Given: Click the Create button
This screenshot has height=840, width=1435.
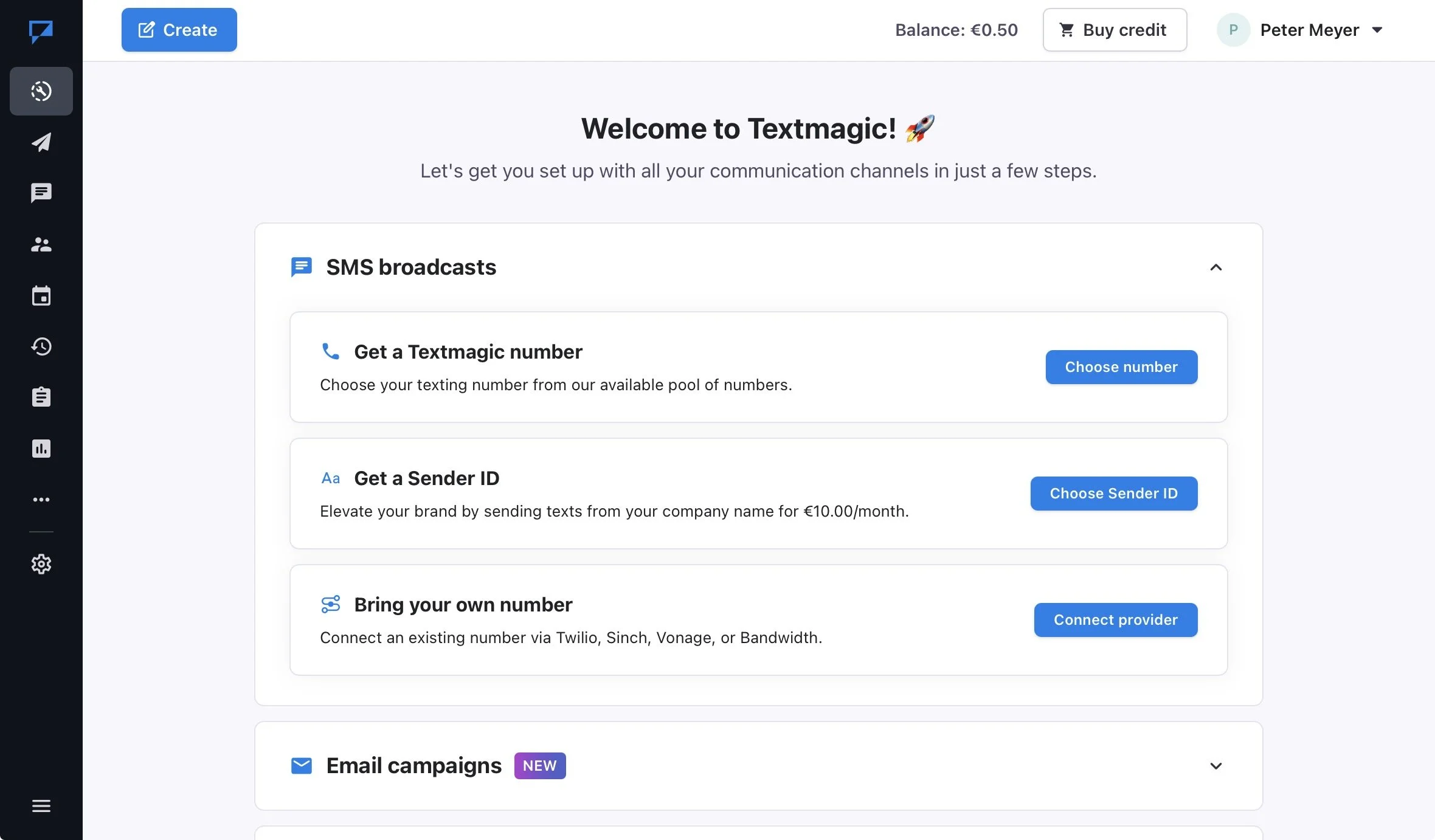Looking at the screenshot, I should click(179, 30).
